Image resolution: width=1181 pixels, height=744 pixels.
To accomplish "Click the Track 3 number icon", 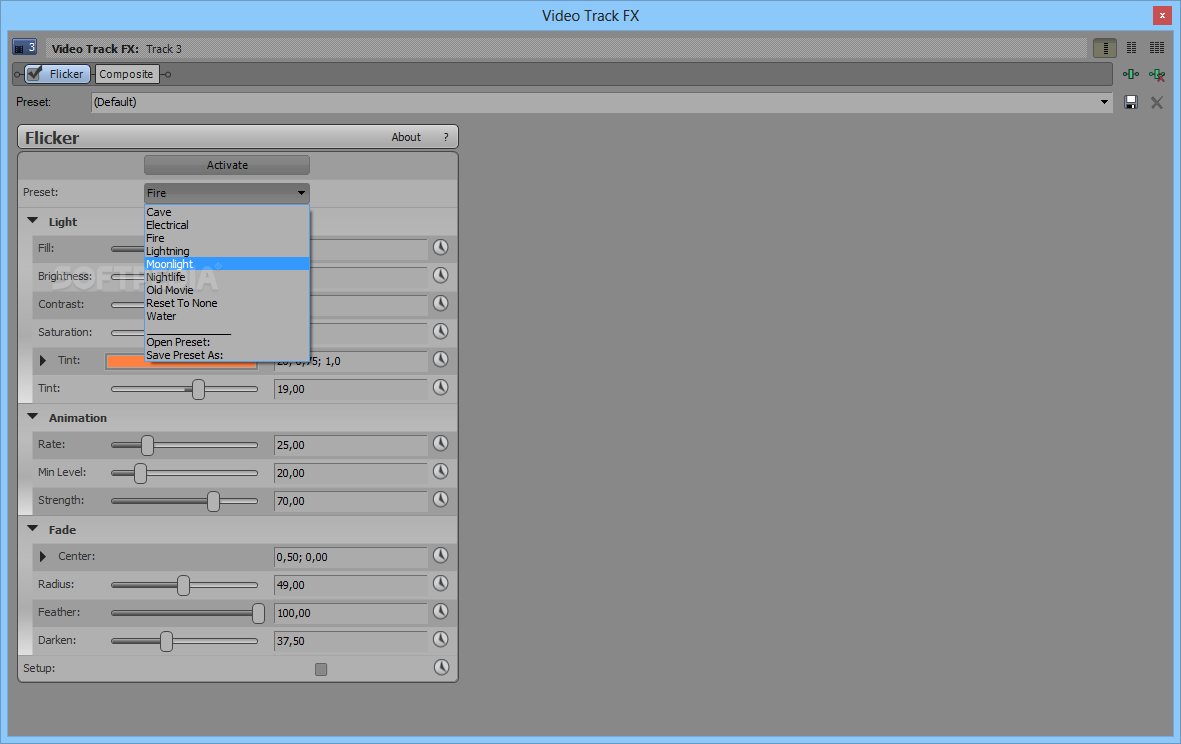I will [x=25, y=47].
